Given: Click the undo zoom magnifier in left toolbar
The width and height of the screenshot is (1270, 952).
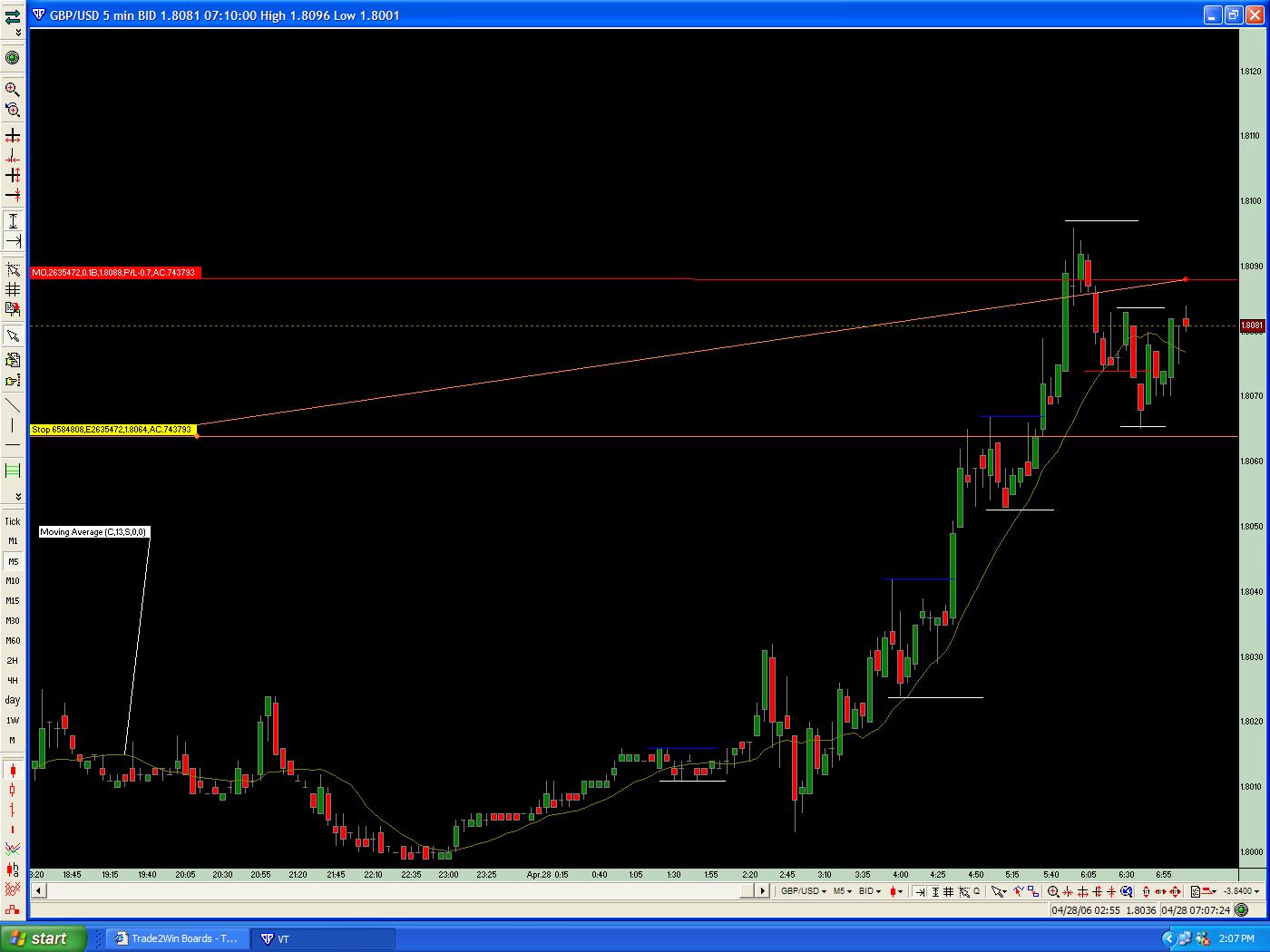Looking at the screenshot, I should tap(13, 110).
